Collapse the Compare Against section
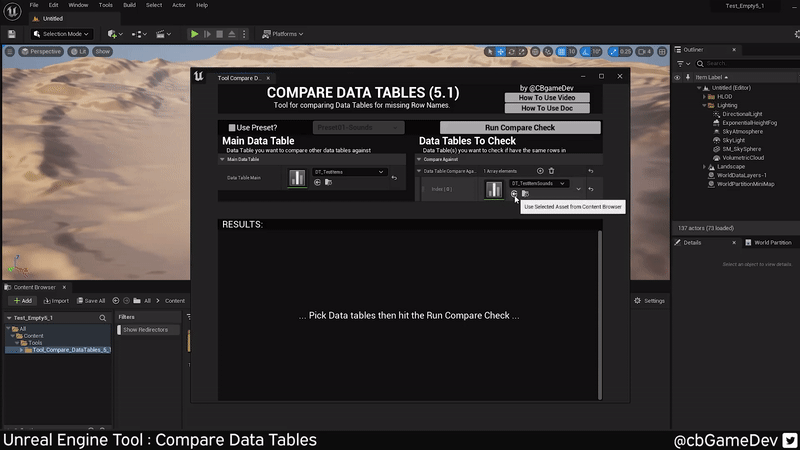The image size is (800, 450). coord(421,159)
